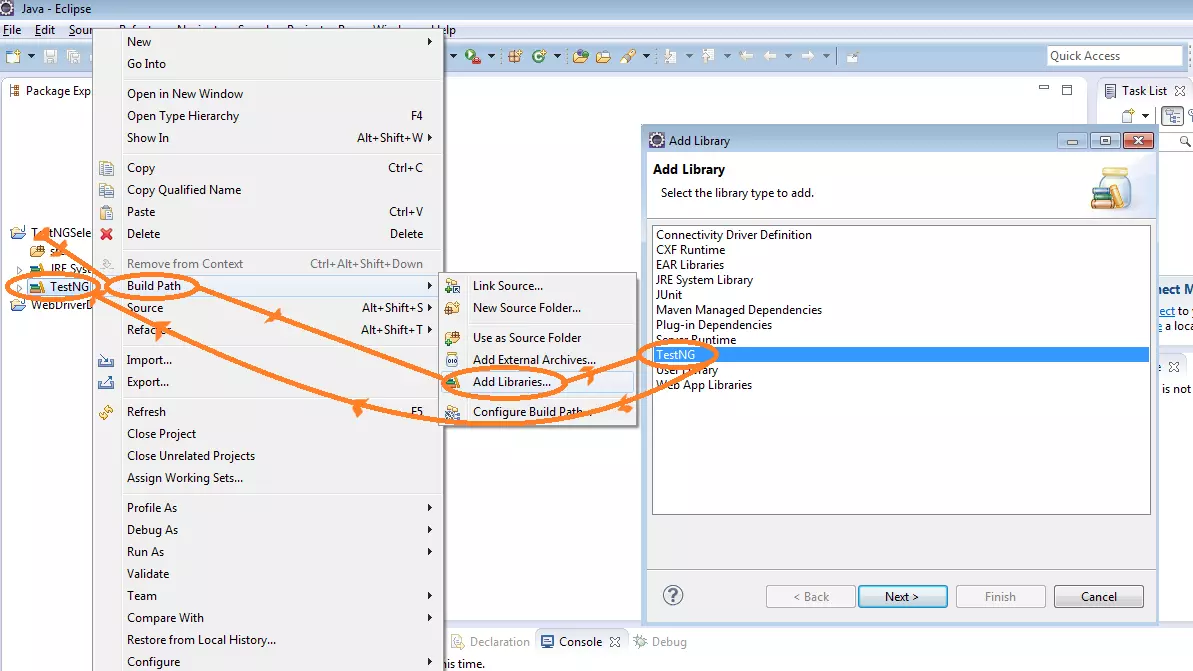Viewport: 1193px width, 671px height.
Task: Maximize the editor area
Action: [1067, 90]
